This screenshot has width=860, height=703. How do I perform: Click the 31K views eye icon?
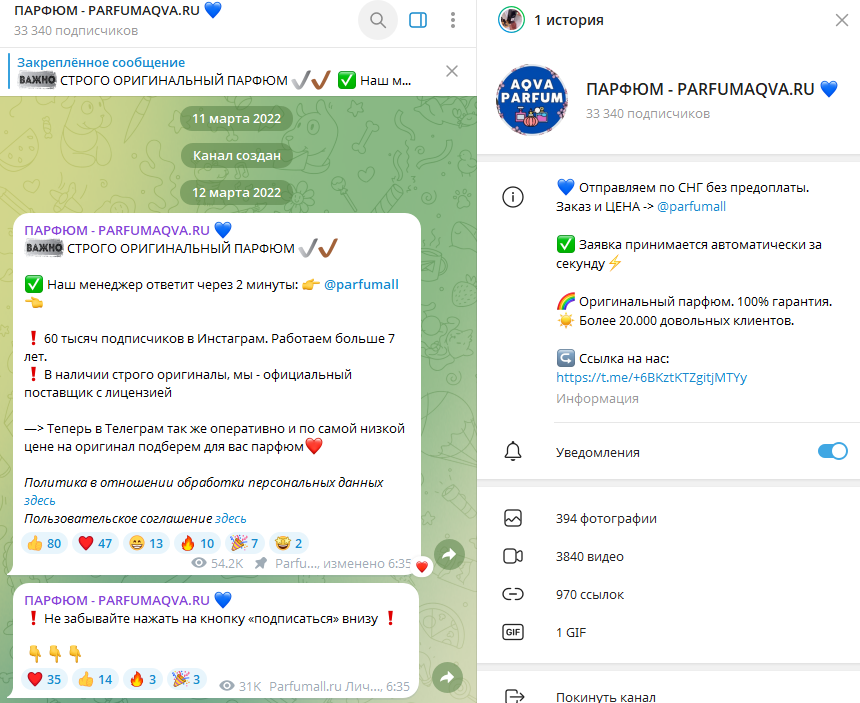click(227, 686)
